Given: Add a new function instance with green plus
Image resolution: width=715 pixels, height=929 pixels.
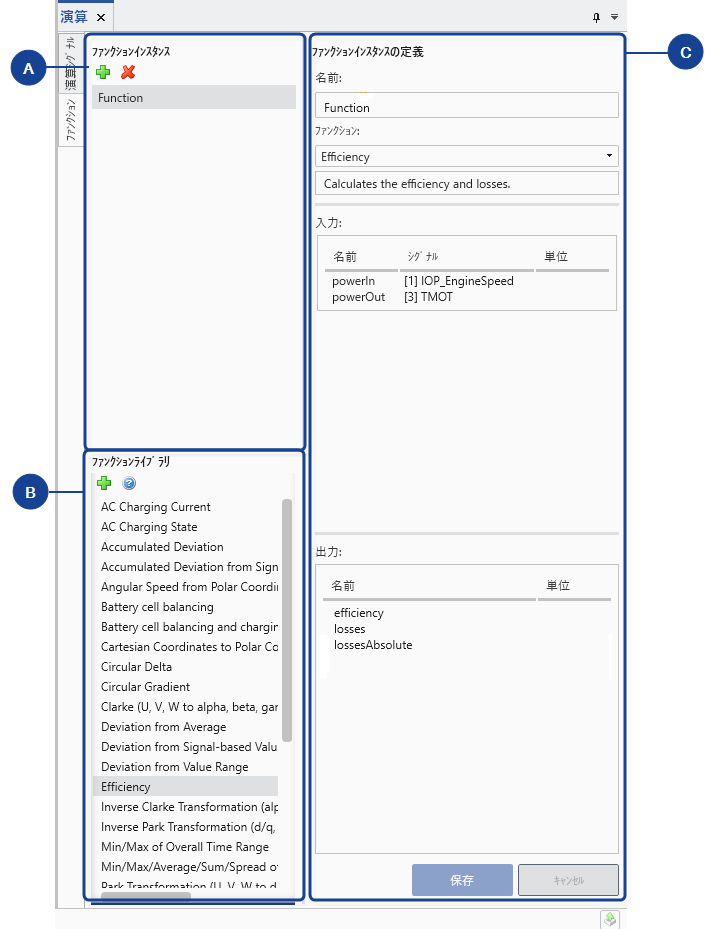Looking at the screenshot, I should (104, 72).
